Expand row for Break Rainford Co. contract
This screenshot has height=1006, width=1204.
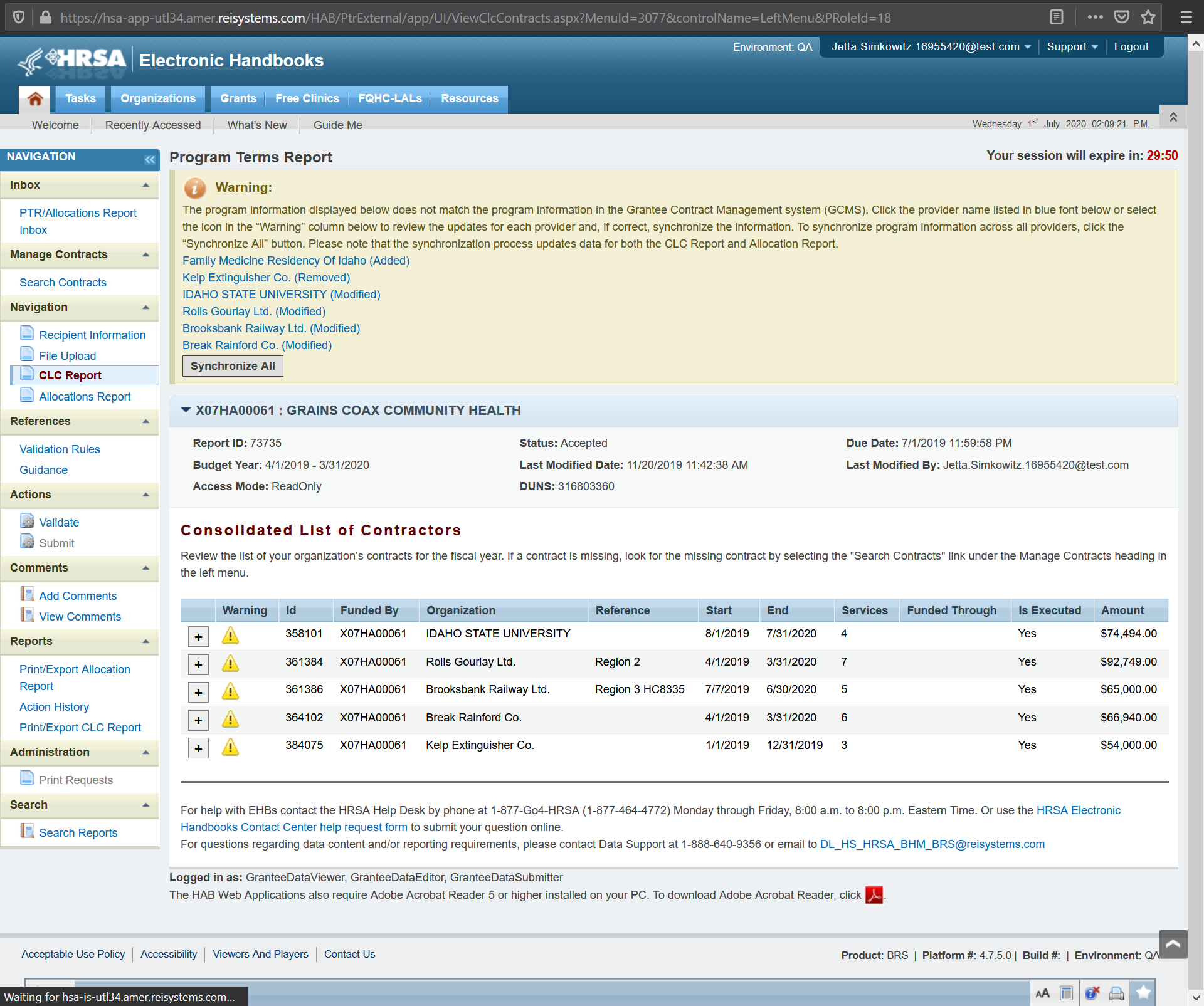click(198, 720)
